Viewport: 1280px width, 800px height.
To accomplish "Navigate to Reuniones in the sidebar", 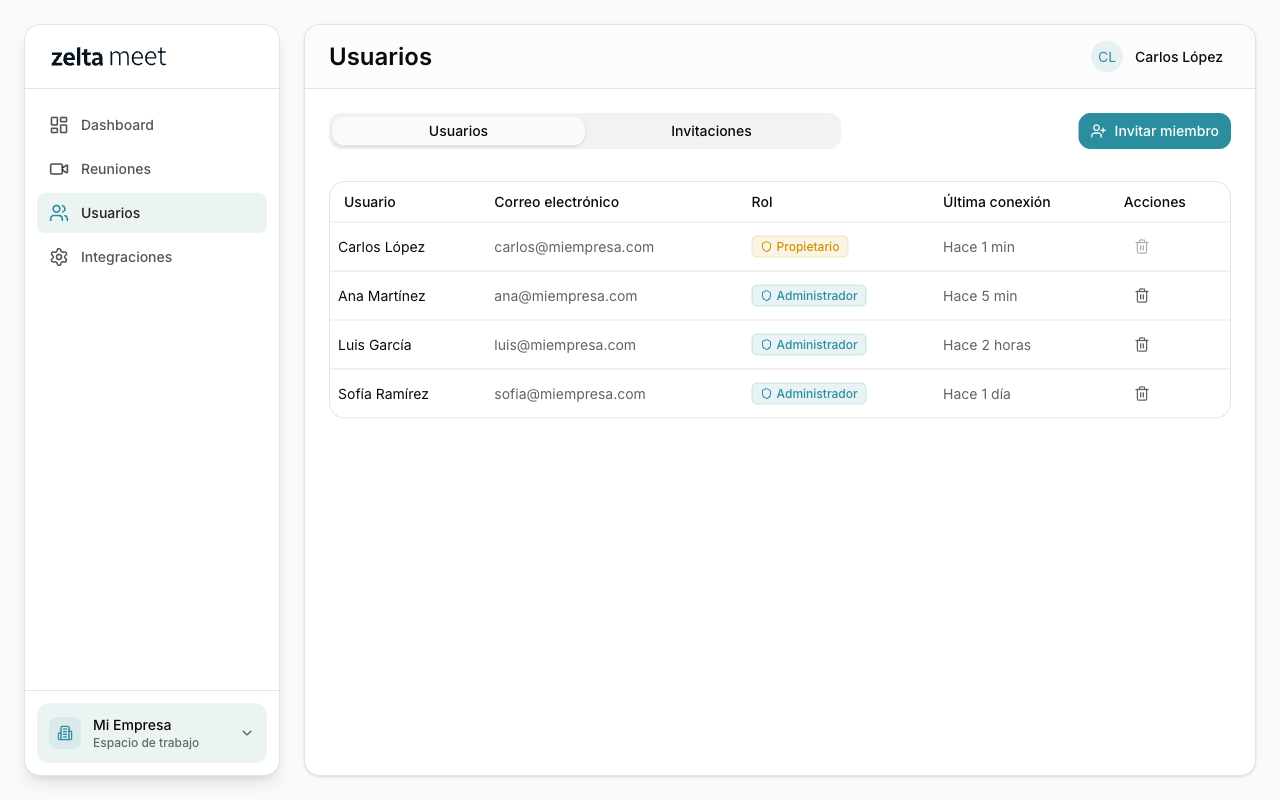I will (117, 169).
